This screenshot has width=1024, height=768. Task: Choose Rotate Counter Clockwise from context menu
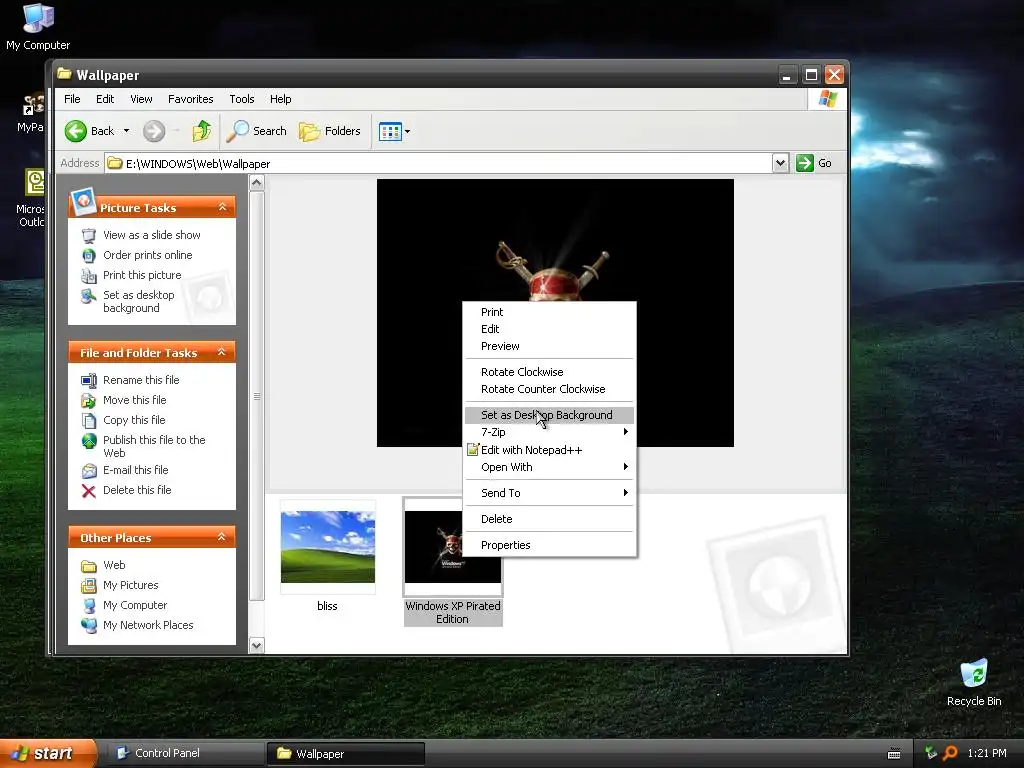pyautogui.click(x=549, y=389)
